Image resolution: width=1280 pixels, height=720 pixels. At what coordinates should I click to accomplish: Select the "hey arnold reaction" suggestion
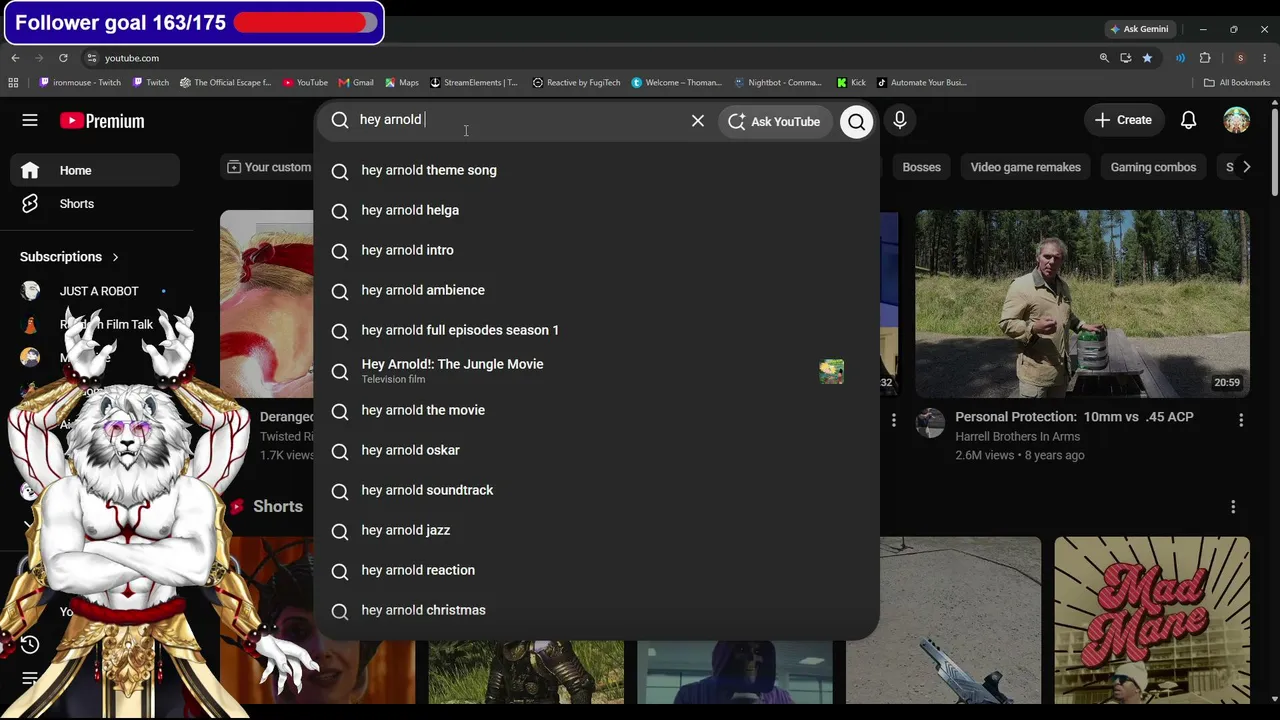coord(596,570)
